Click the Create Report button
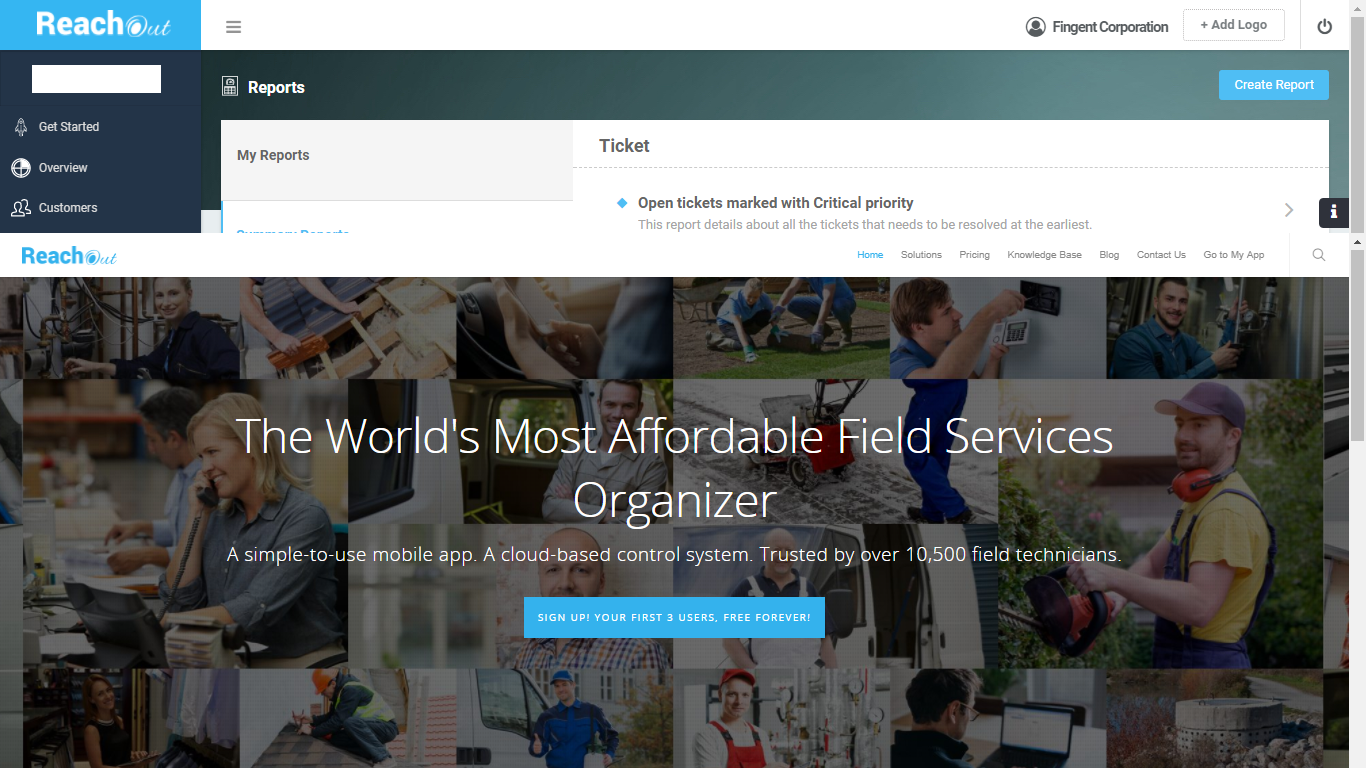 pyautogui.click(x=1274, y=85)
